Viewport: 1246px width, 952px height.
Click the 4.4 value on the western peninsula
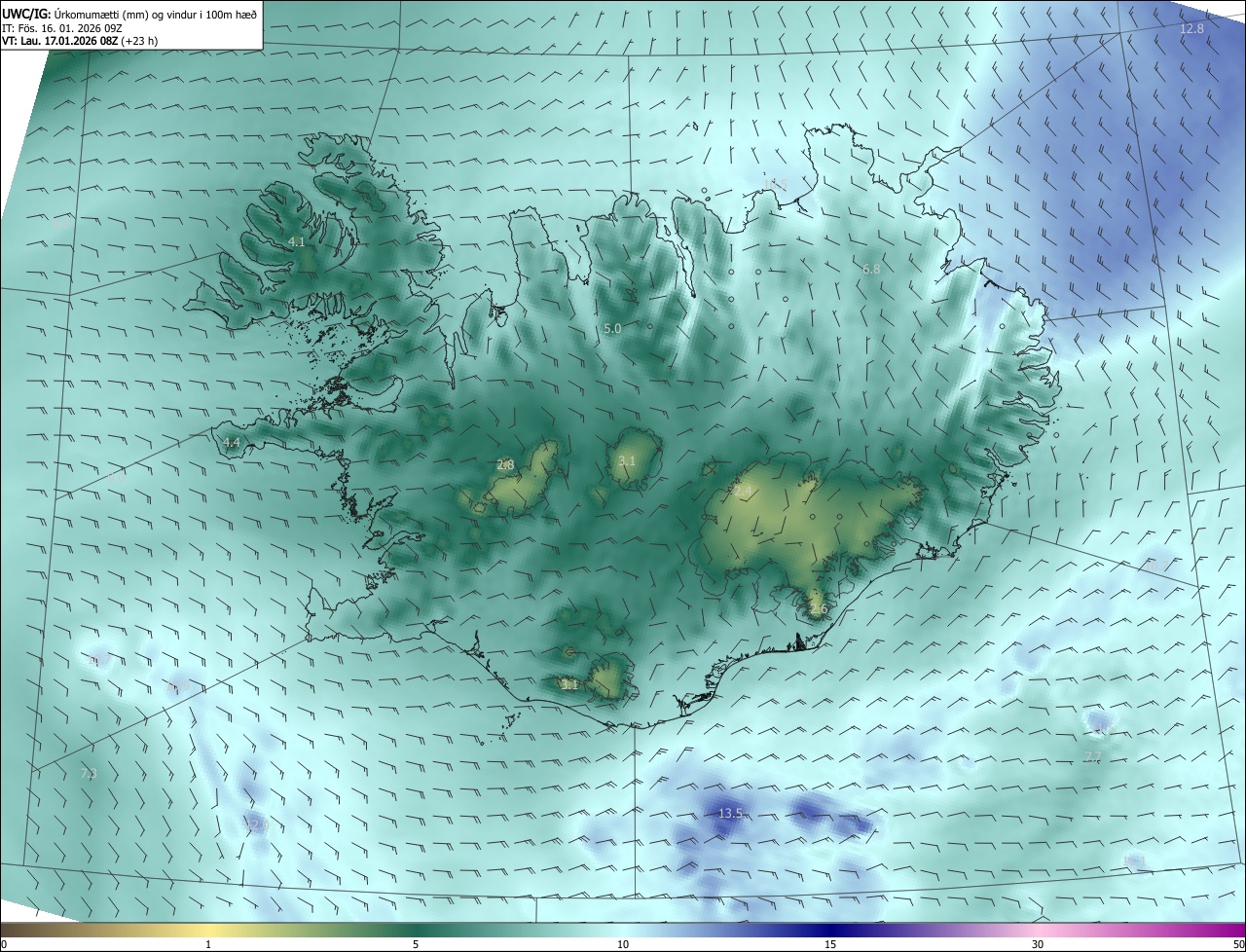tap(232, 442)
